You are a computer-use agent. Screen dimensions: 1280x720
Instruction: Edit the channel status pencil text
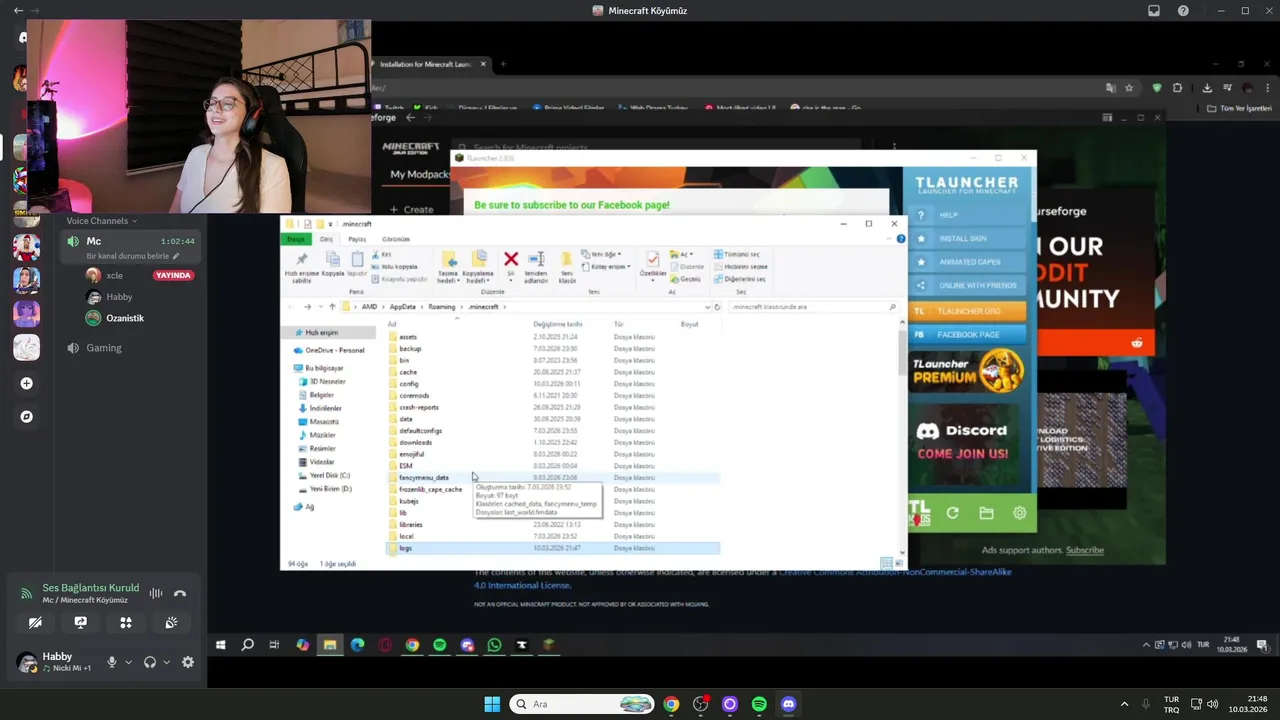click(133, 256)
